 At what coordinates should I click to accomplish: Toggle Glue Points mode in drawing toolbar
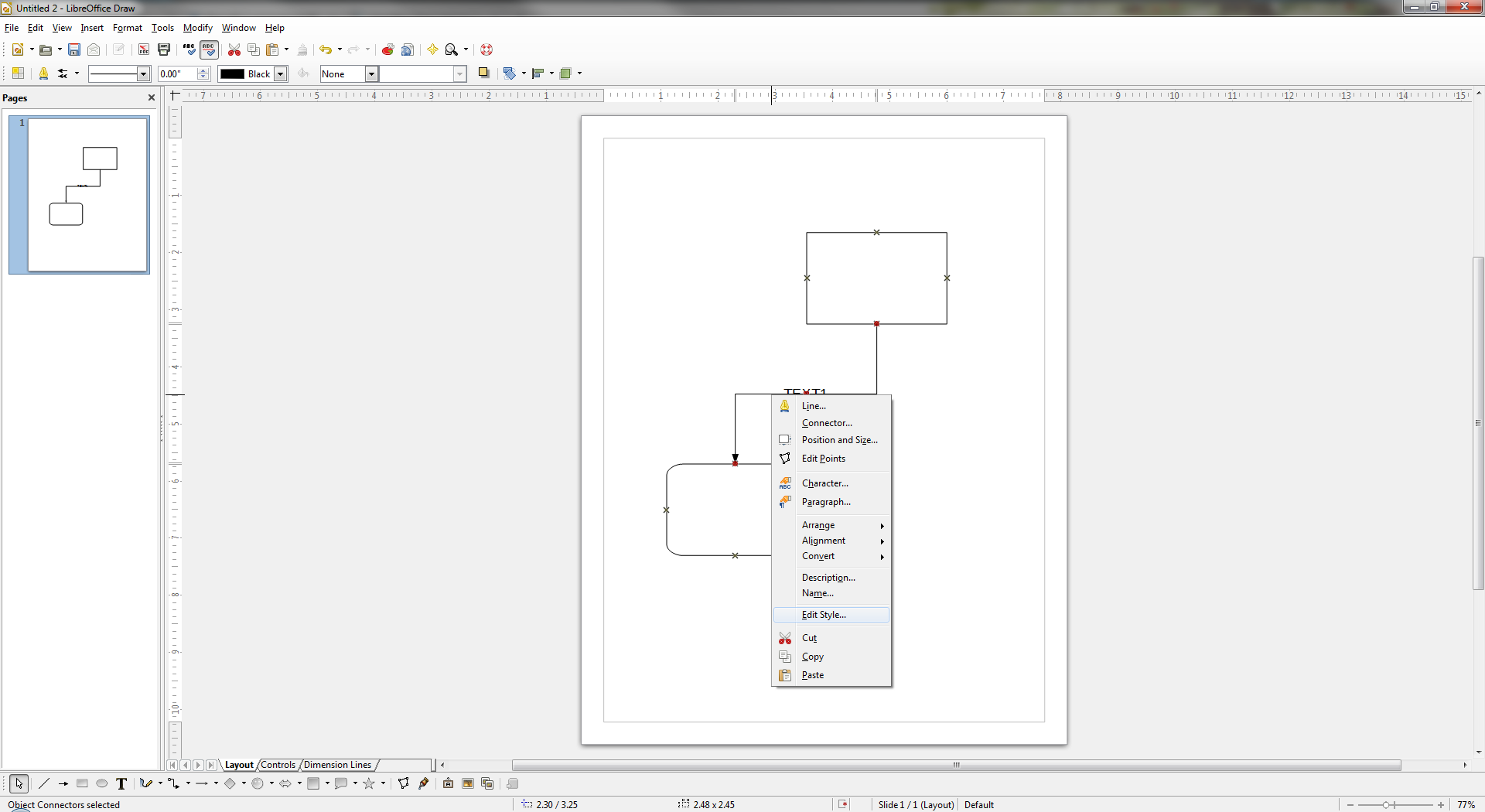423,783
